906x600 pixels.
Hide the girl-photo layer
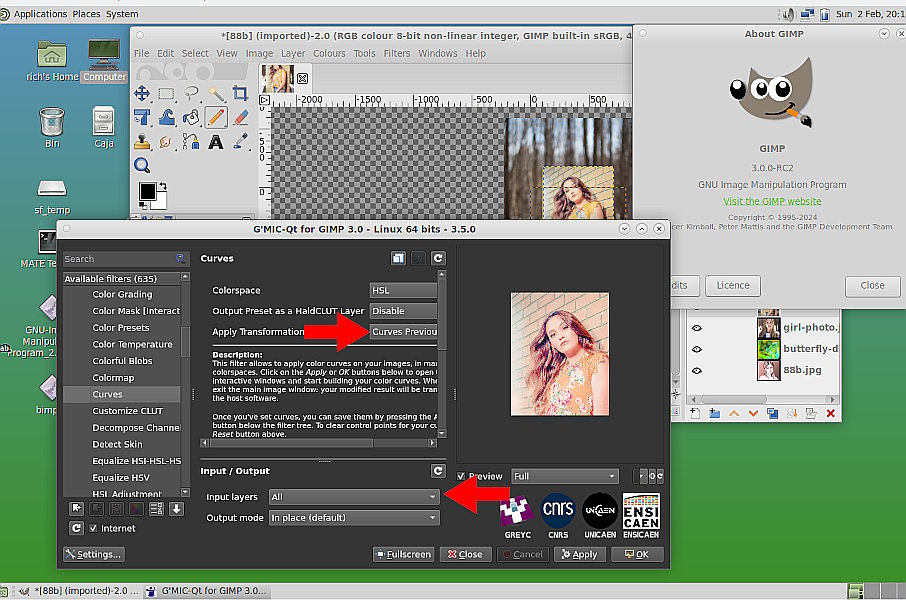click(697, 328)
